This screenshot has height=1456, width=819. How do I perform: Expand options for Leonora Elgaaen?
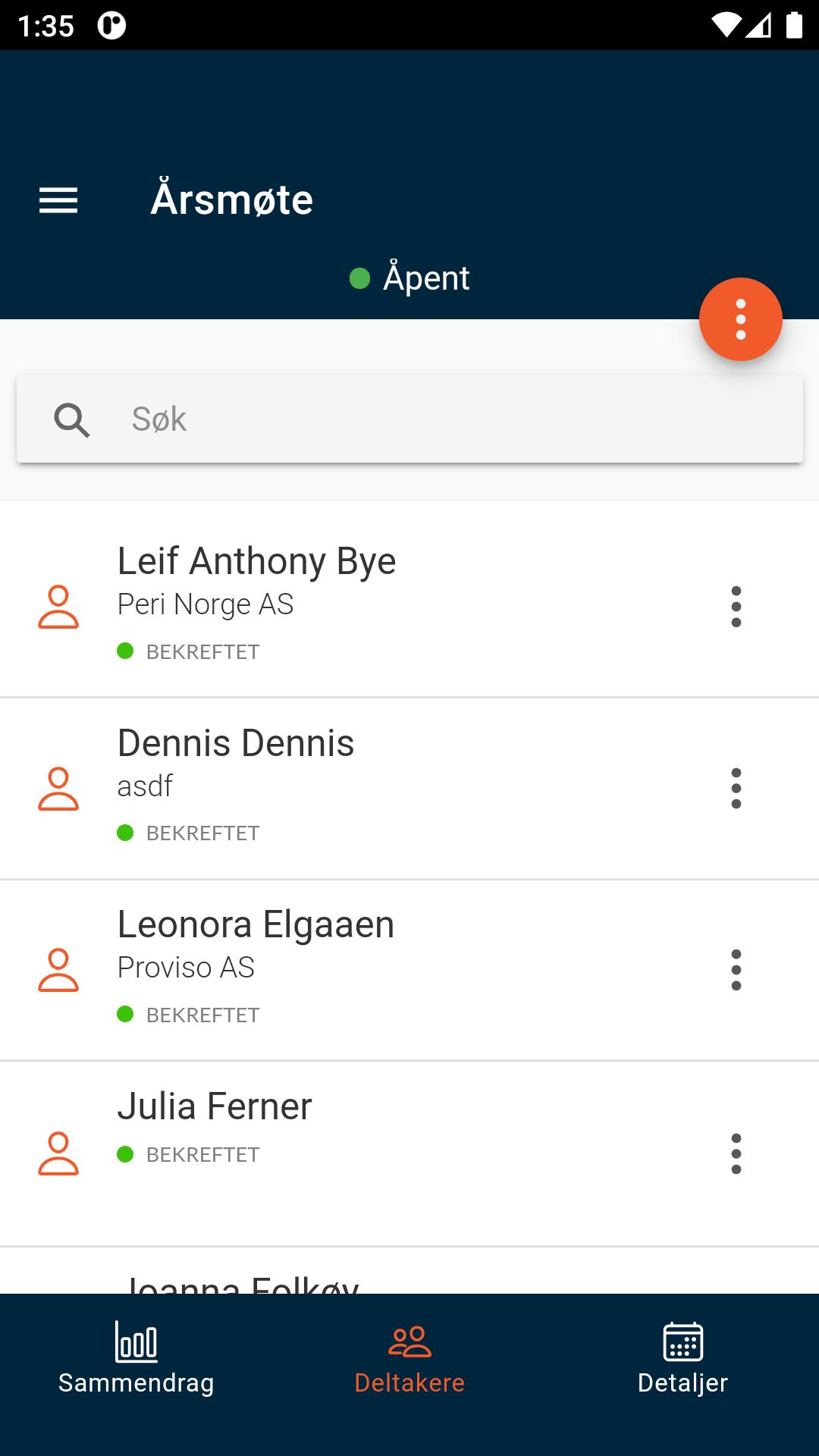click(x=736, y=970)
